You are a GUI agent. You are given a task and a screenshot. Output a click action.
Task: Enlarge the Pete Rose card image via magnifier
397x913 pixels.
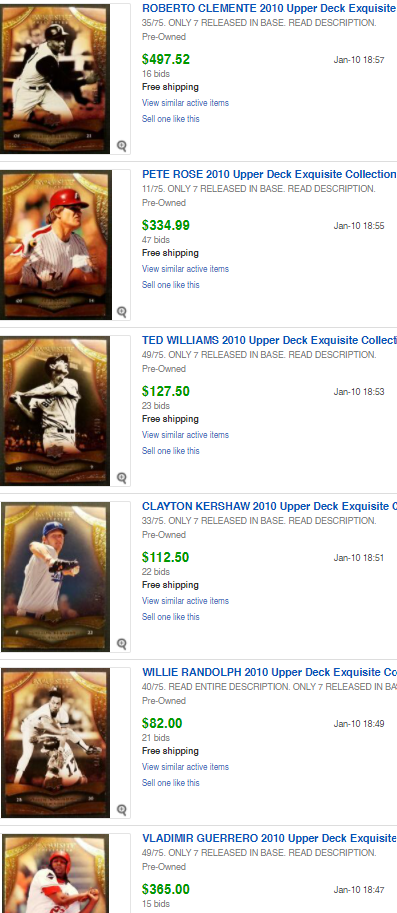[122, 312]
